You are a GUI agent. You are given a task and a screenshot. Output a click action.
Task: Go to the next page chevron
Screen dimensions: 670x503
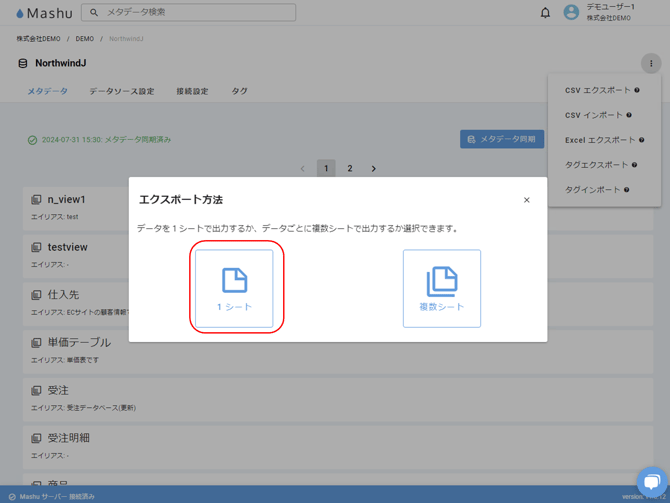point(374,169)
